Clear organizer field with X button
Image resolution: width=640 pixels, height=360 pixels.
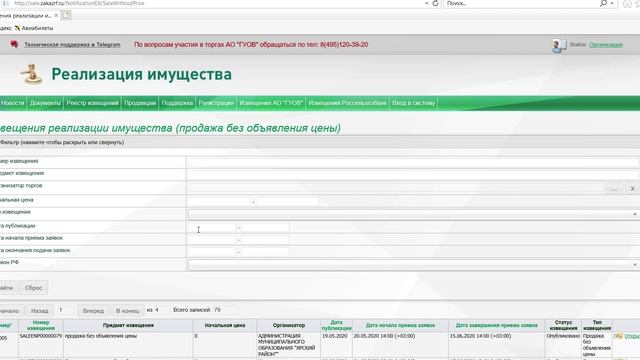click(632, 188)
